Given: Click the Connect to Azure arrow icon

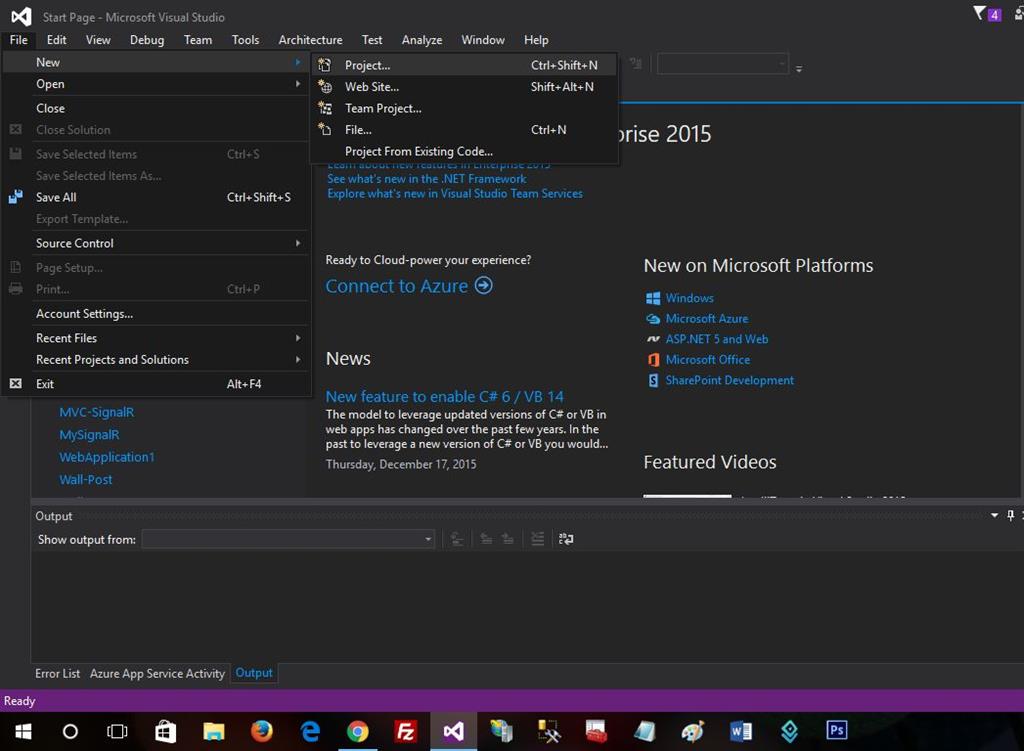Looking at the screenshot, I should click(x=483, y=286).
